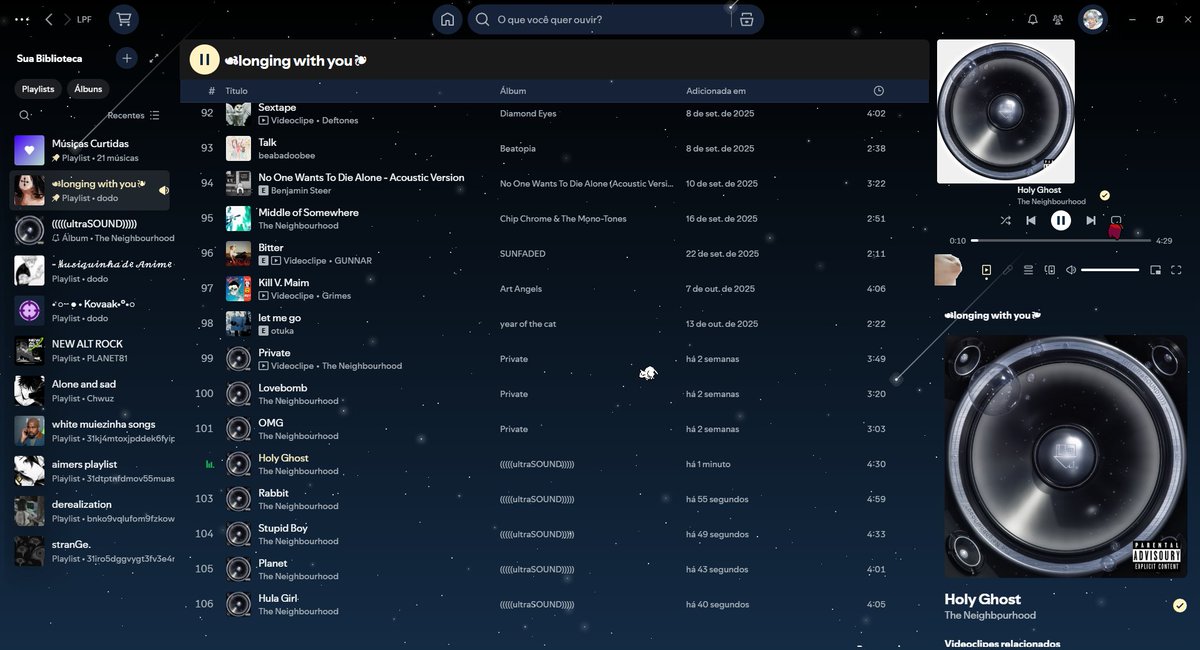Open the shopping cart marketplace icon
This screenshot has width=1200, height=650.
click(124, 19)
